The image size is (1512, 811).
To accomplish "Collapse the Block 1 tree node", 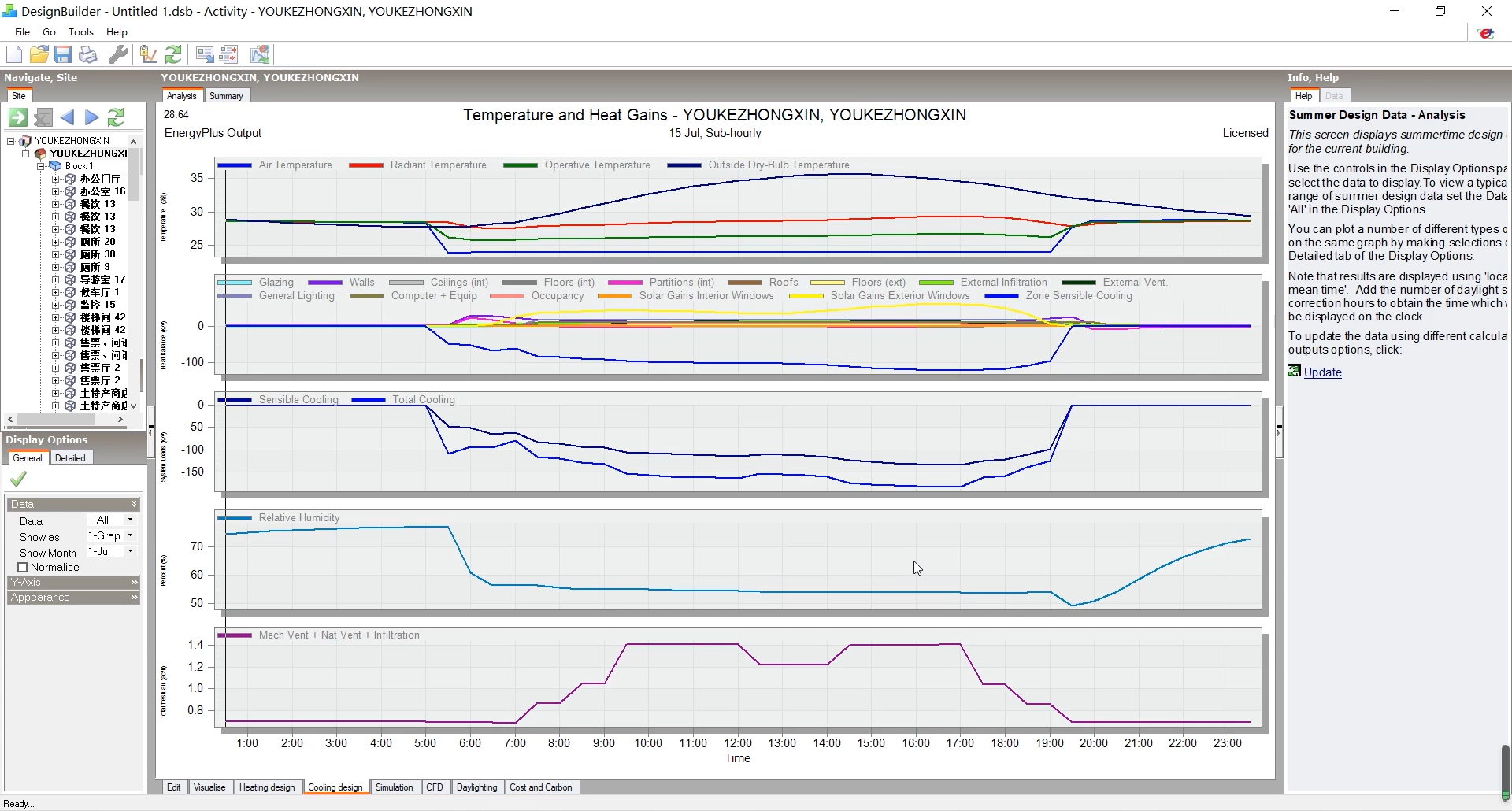I will pos(41,166).
